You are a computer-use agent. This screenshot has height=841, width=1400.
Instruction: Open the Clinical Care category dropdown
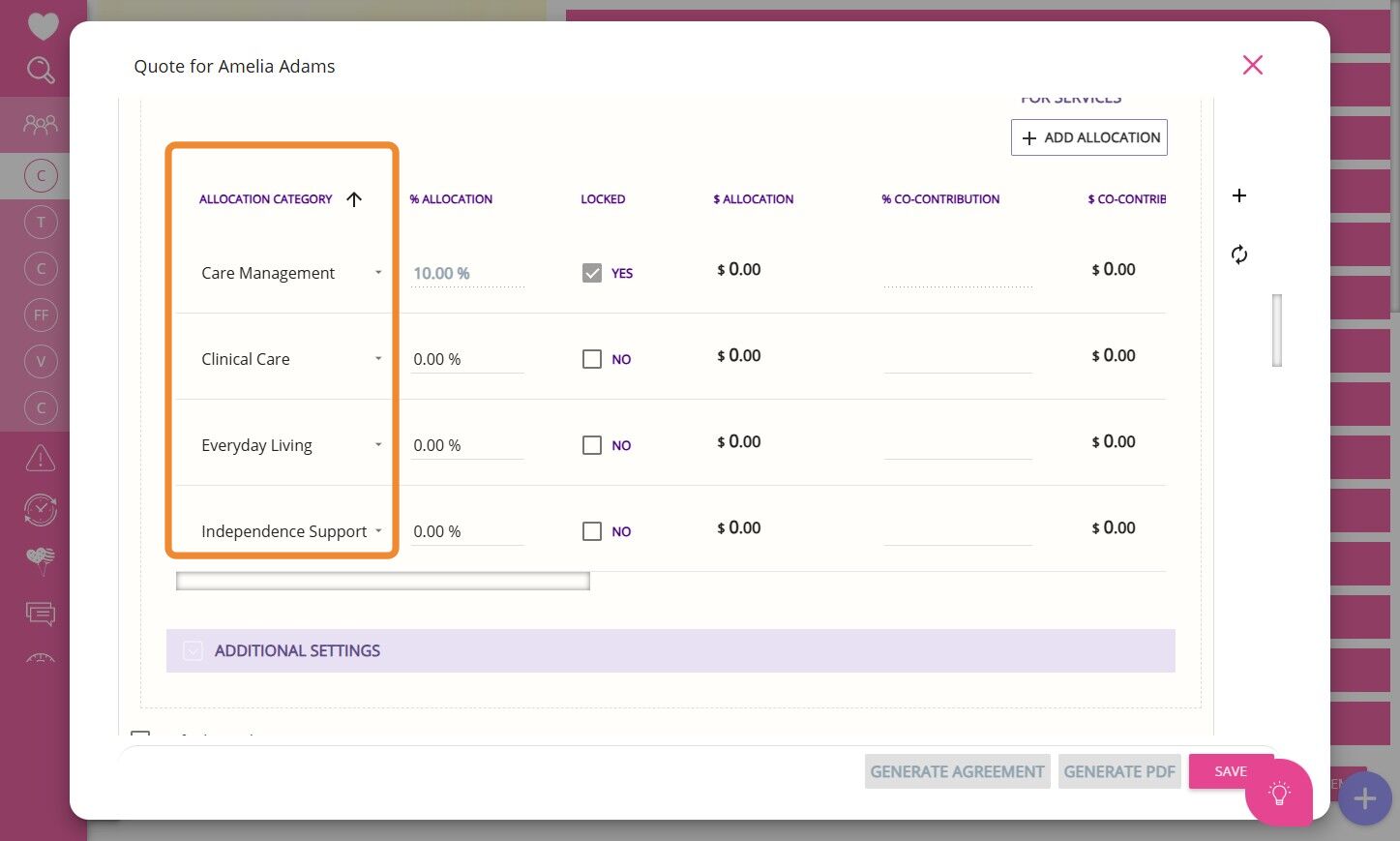291,359
